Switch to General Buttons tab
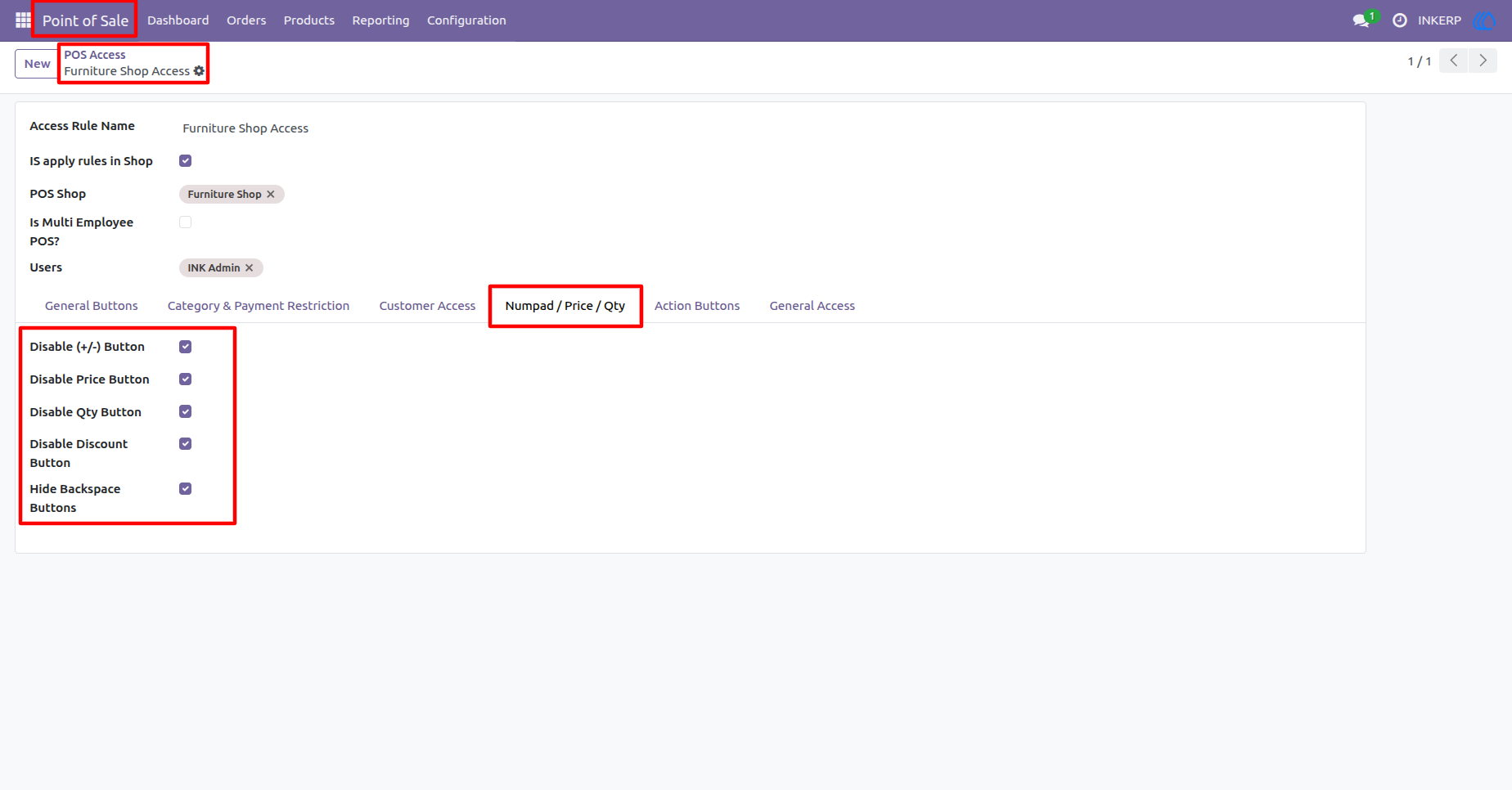The width and height of the screenshot is (1512, 790). pyautogui.click(x=92, y=306)
